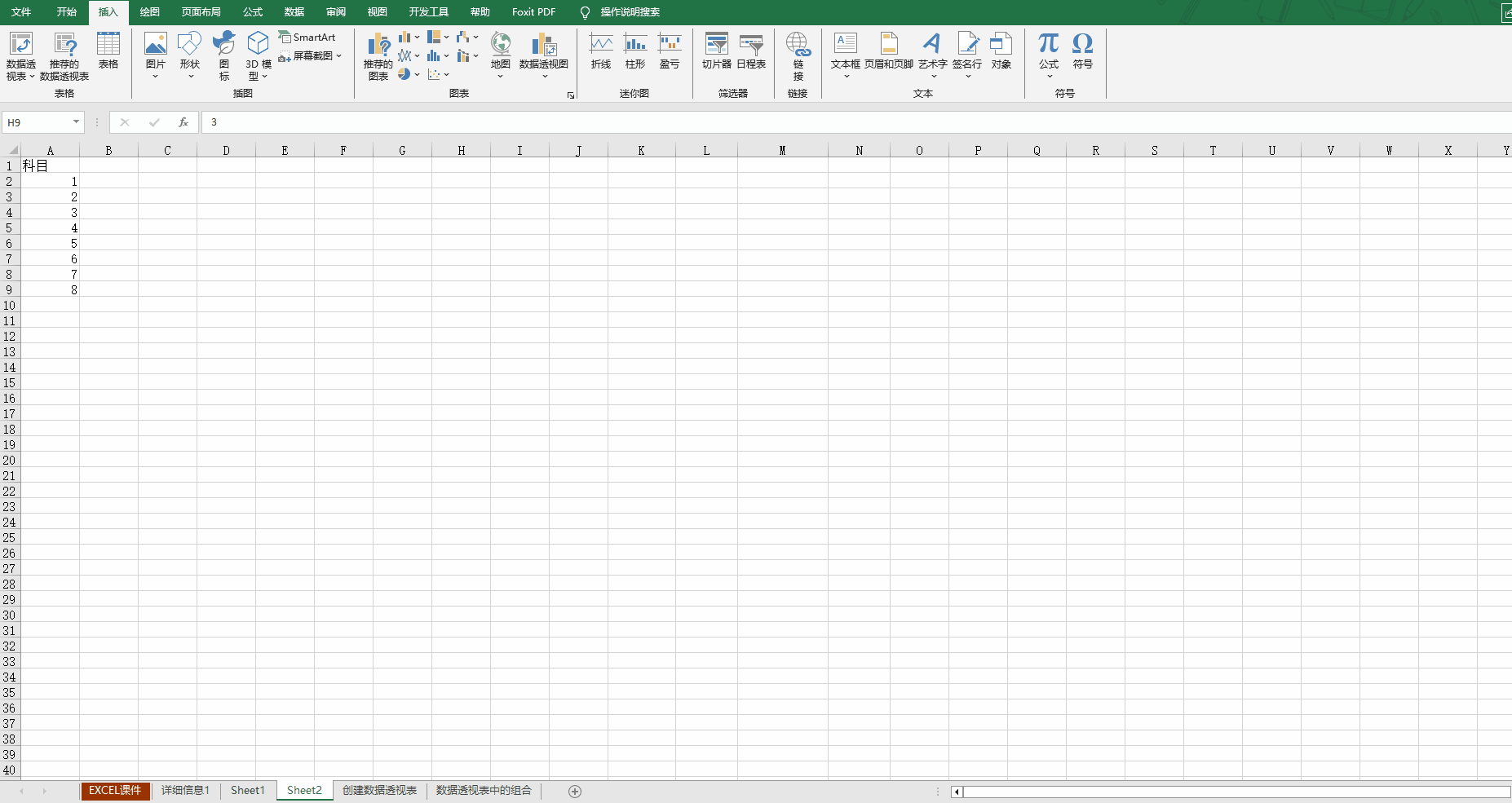Launch the Charts group dialog expander
The height and width of the screenshot is (803, 1512).
[571, 95]
